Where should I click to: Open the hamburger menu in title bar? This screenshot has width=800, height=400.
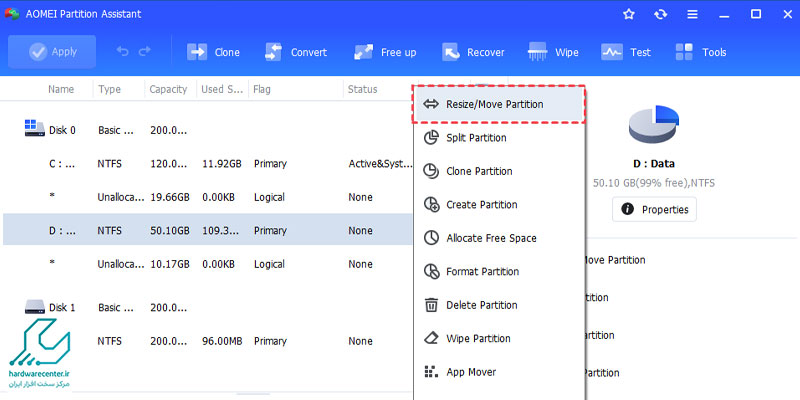coord(692,14)
